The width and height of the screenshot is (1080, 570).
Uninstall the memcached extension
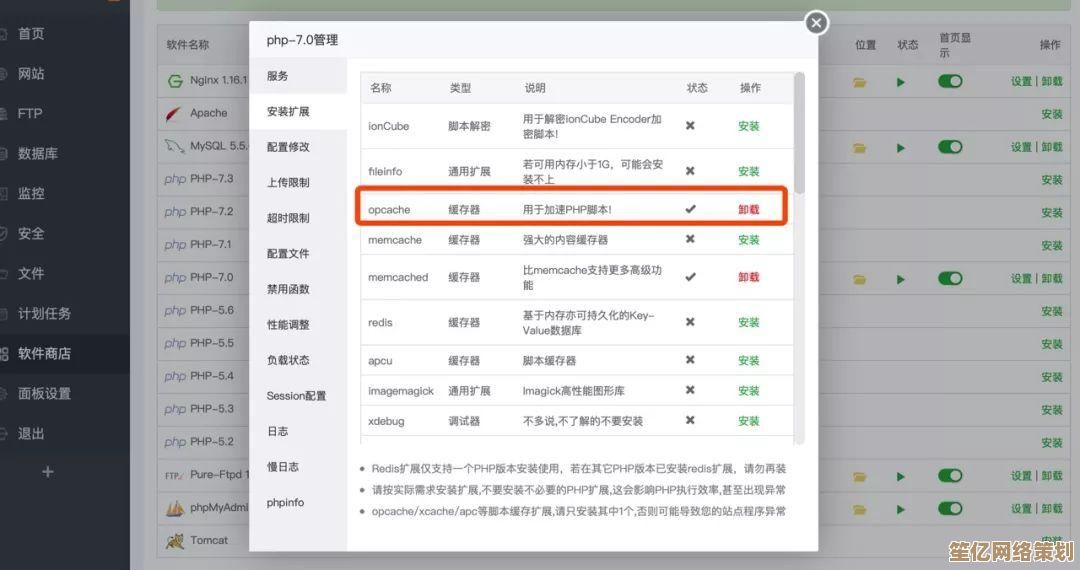point(749,277)
